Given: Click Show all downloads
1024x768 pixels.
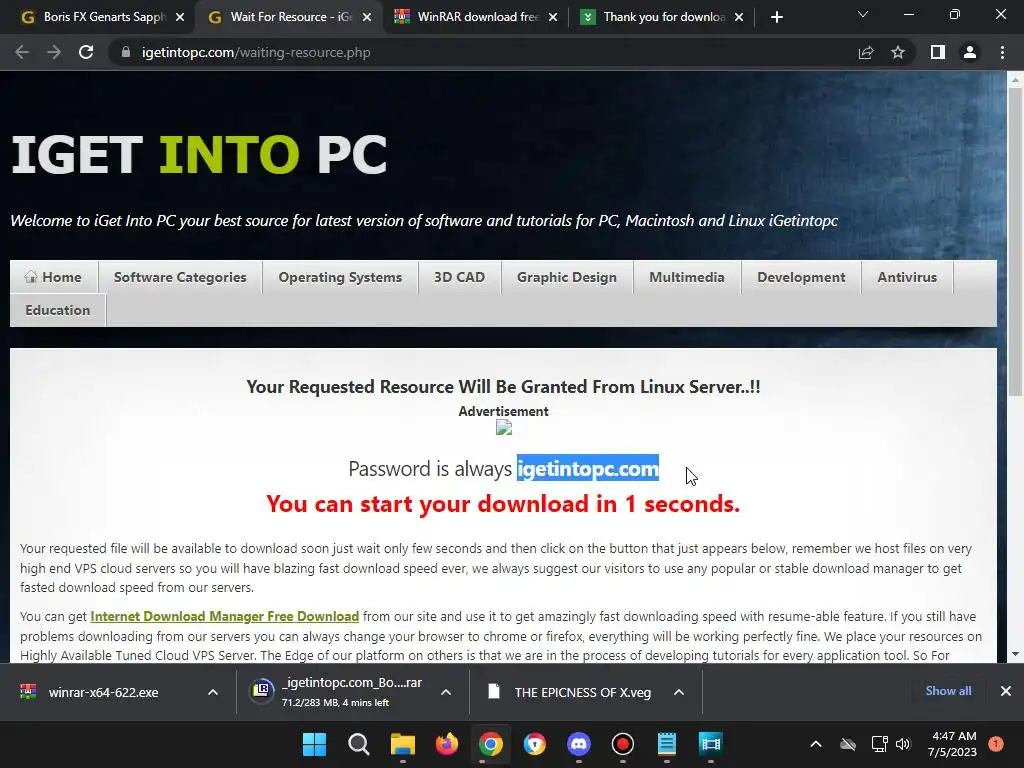Looking at the screenshot, I should [x=948, y=691].
